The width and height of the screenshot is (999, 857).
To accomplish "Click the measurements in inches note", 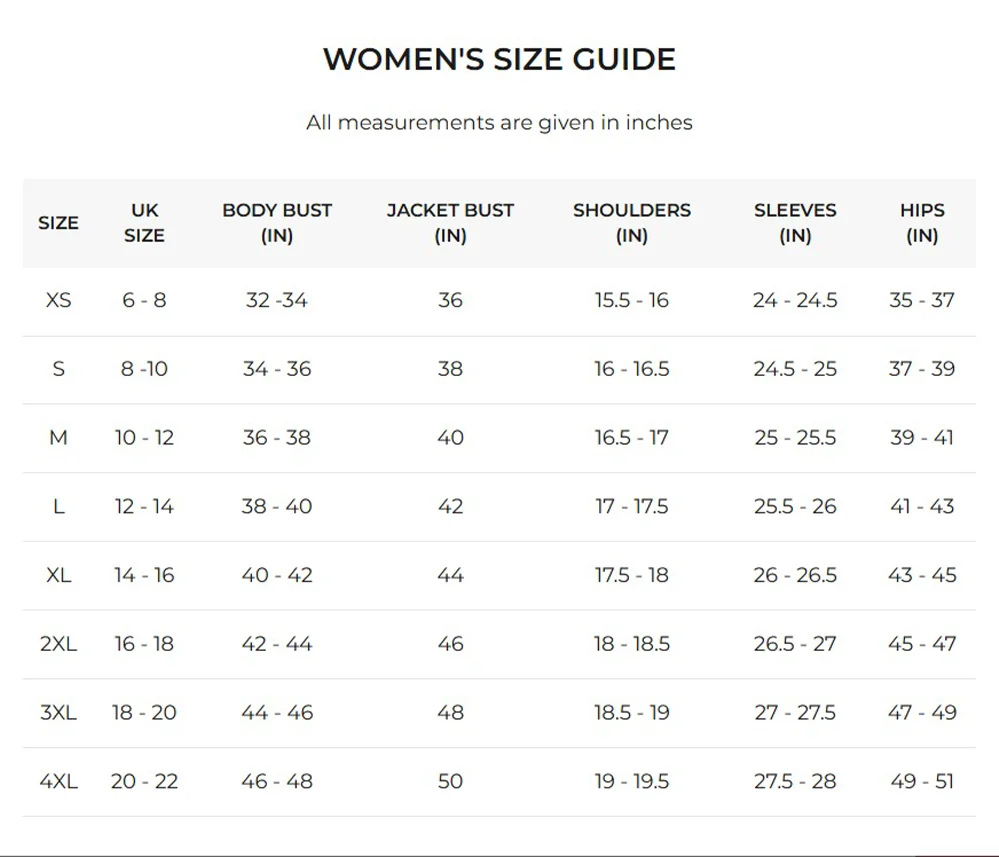I will 499,123.
